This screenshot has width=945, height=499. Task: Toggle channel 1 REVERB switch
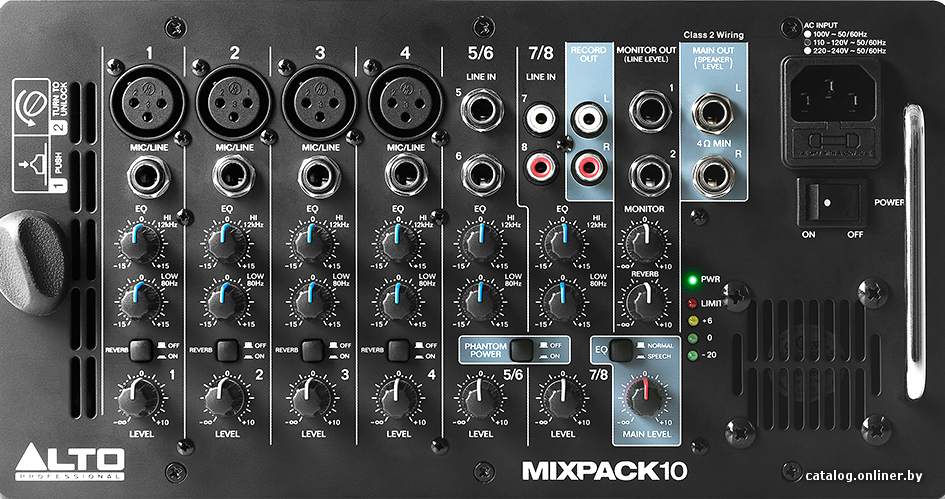(x=140, y=350)
